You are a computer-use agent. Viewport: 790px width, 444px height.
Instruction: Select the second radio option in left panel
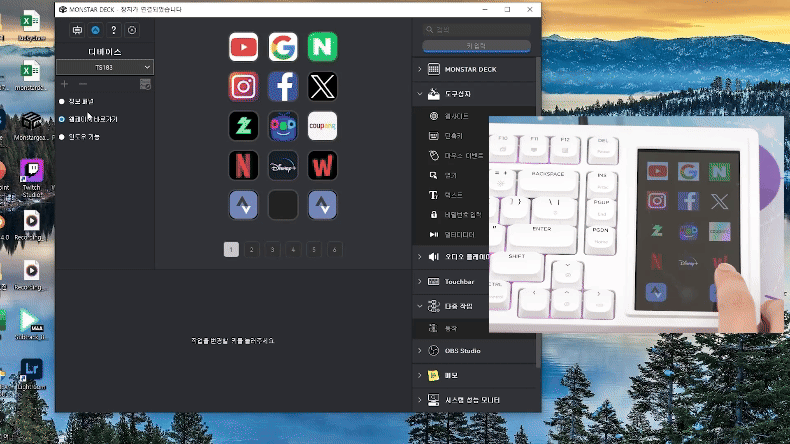[x=62, y=119]
